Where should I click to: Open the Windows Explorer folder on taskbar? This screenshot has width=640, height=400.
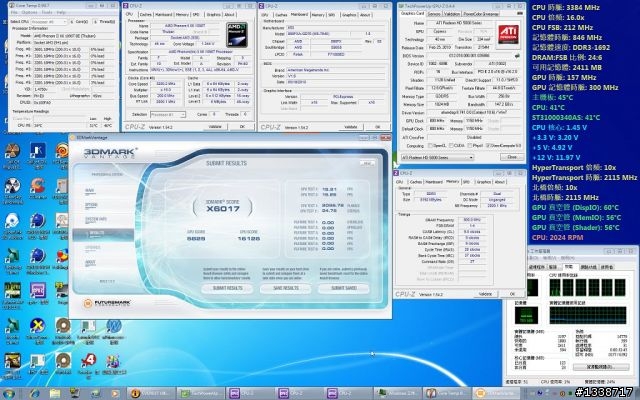55,393
